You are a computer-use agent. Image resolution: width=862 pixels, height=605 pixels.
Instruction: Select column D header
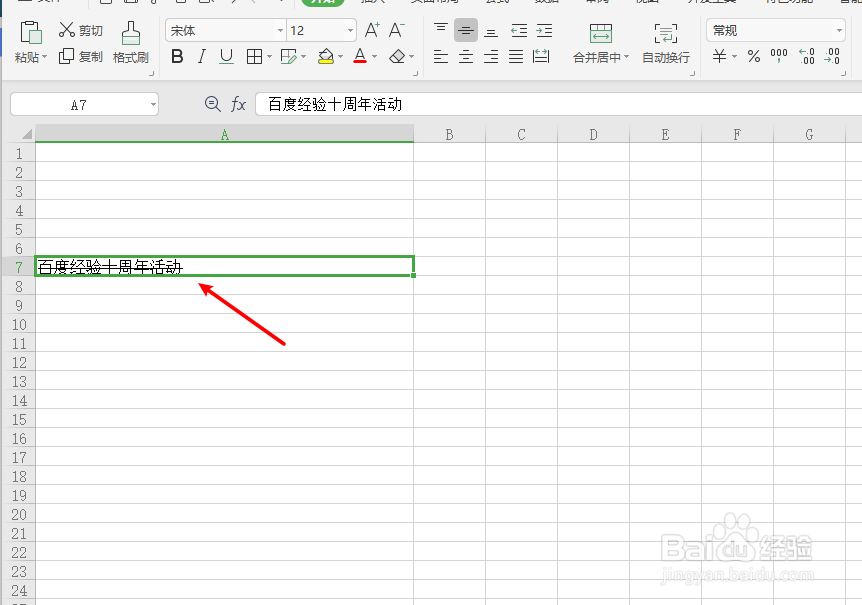[593, 135]
